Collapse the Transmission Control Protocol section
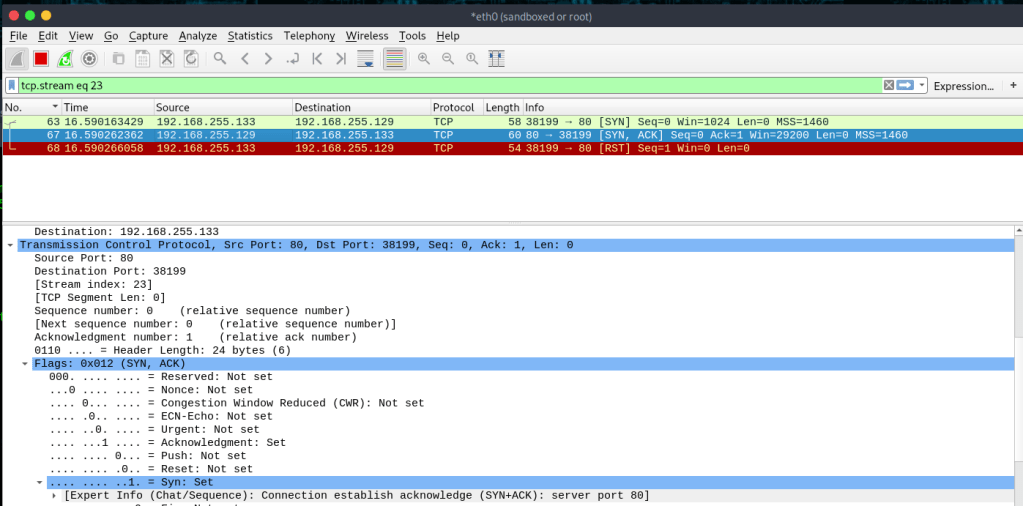This screenshot has width=1023, height=506. [x=10, y=245]
